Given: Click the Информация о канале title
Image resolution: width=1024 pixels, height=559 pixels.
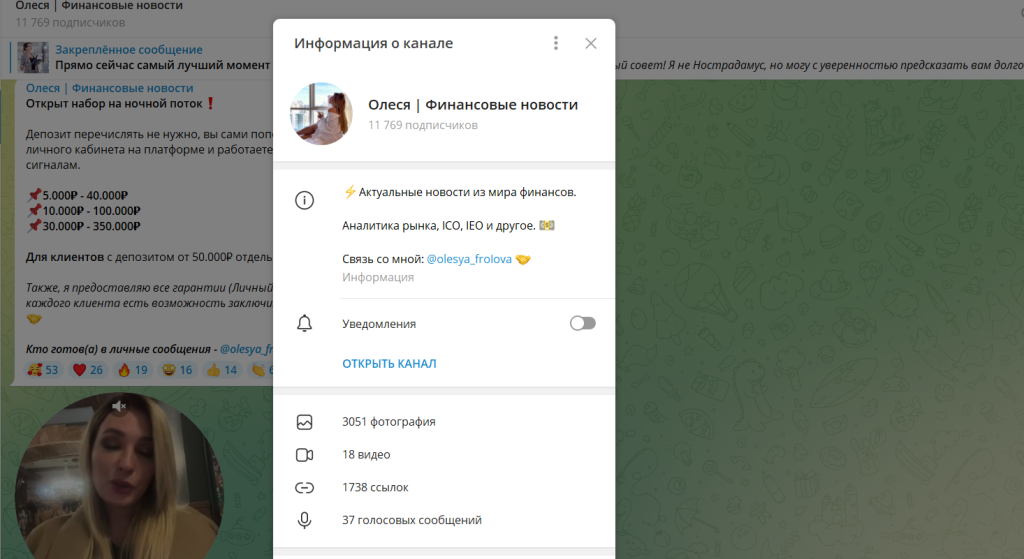Looking at the screenshot, I should pos(374,43).
